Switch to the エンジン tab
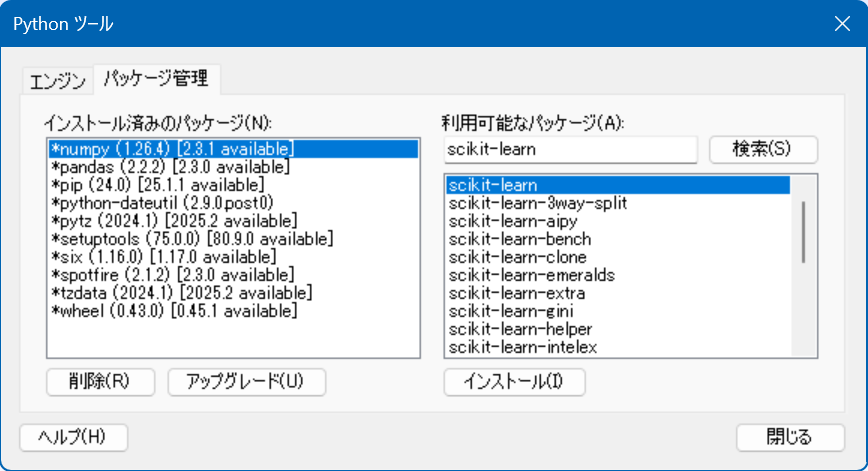 coord(58,81)
